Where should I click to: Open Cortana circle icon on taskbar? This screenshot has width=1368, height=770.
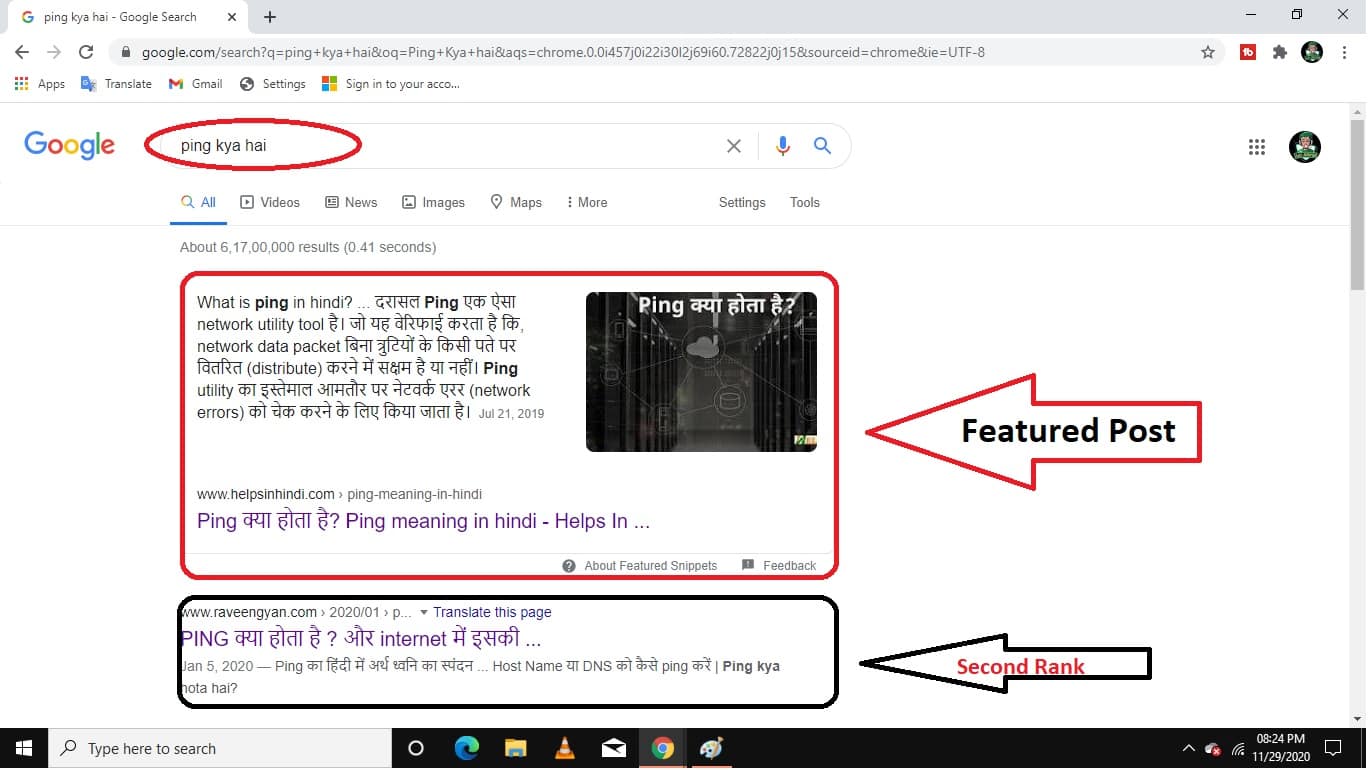point(416,749)
